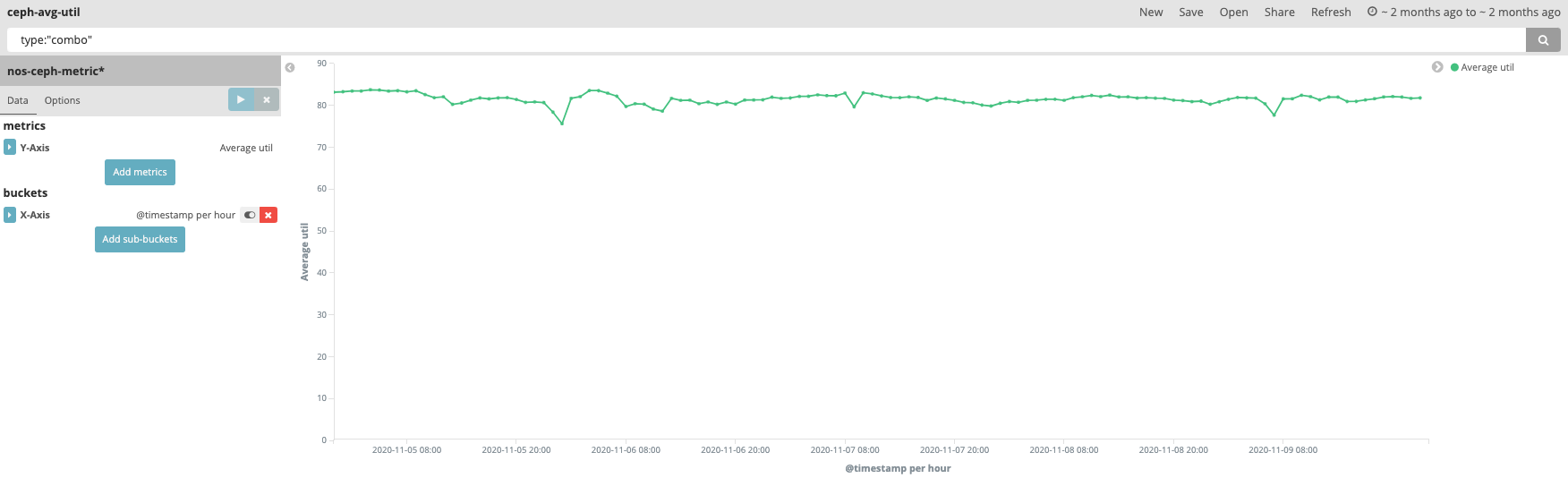This screenshot has height=478, width=1568.
Task: Click the type:"combo" query input field
Action: (x=766, y=39)
